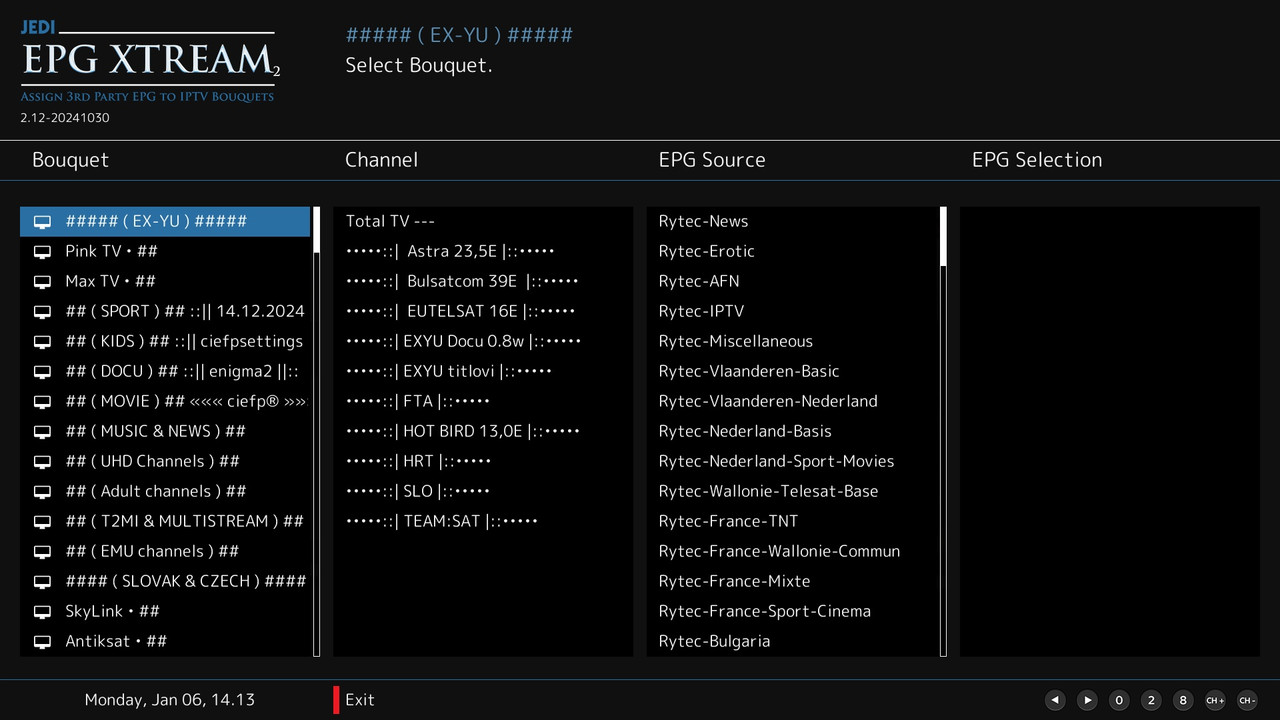Screen dimensions: 1280x720
Task: Choose the Rytec-France-TNT EPG source
Action: pyautogui.click(x=792, y=521)
